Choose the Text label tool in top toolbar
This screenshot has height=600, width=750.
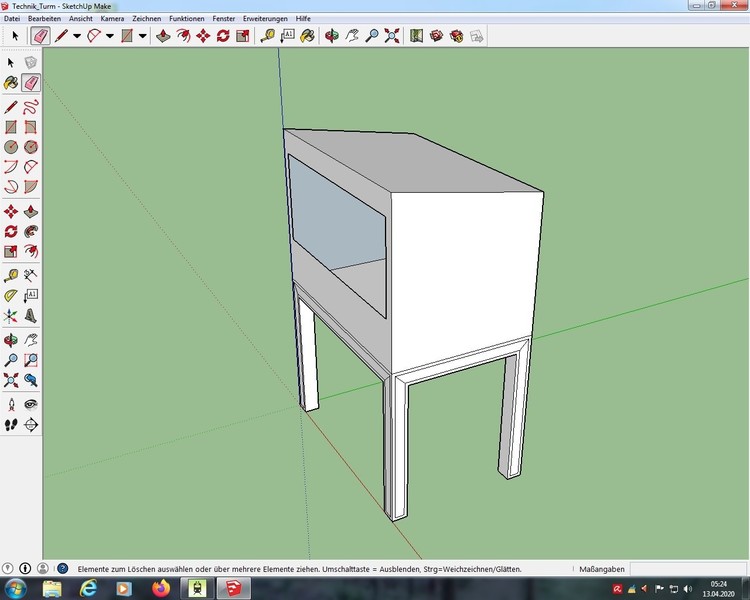[287, 36]
